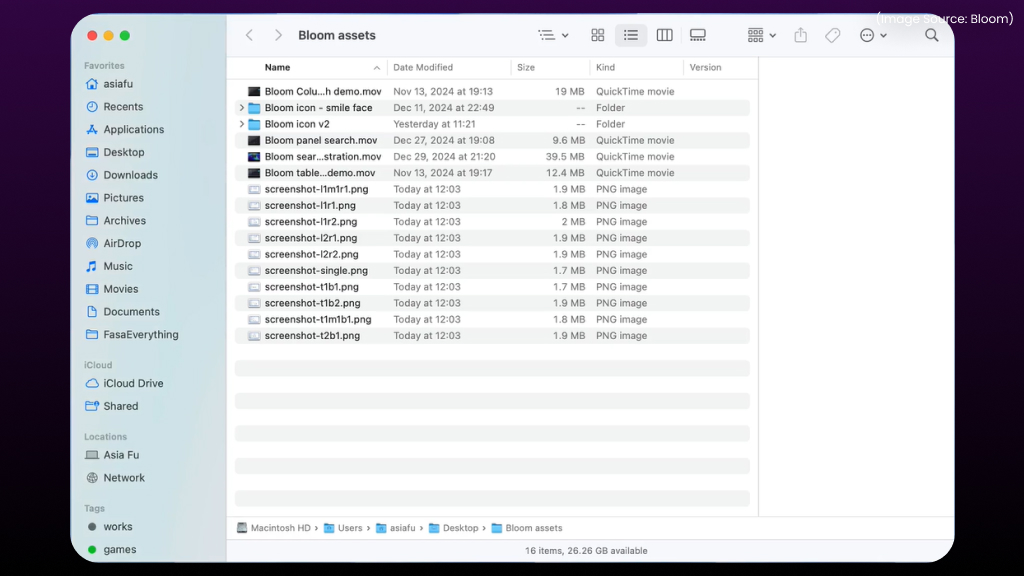The image size is (1024, 576).
Task: Click the Movies icon in sidebar
Action: tap(92, 289)
